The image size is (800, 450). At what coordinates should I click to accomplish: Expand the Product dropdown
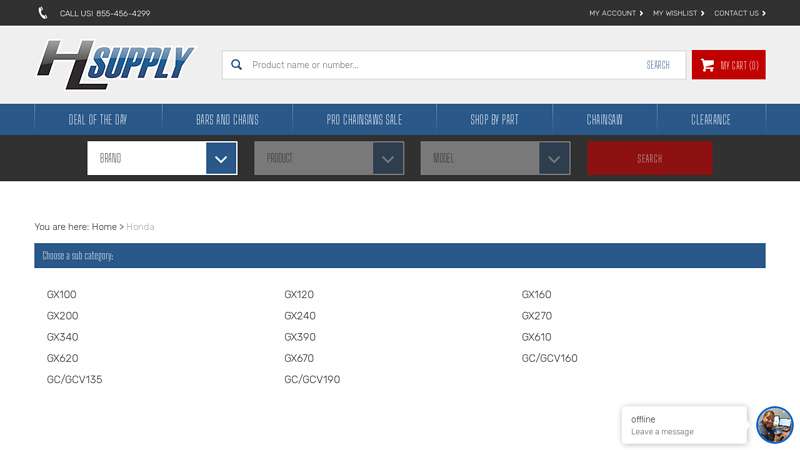coord(329,158)
